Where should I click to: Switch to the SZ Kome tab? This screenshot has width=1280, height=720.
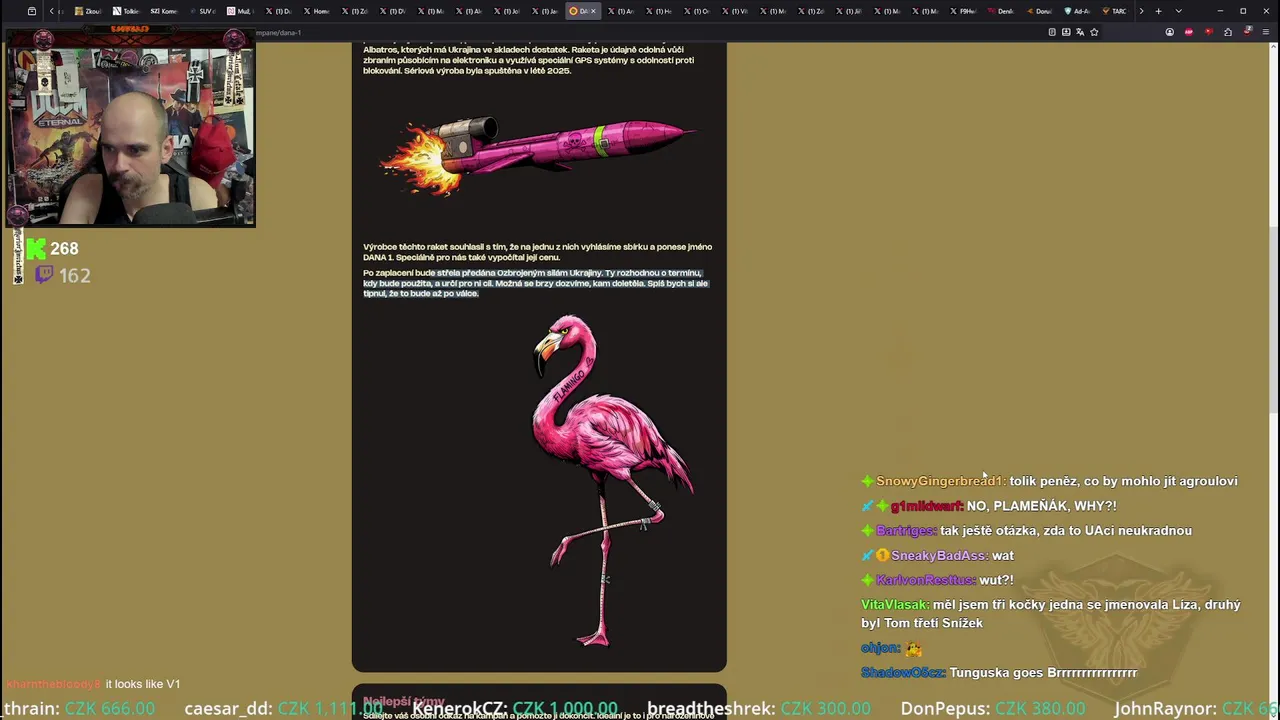point(164,11)
